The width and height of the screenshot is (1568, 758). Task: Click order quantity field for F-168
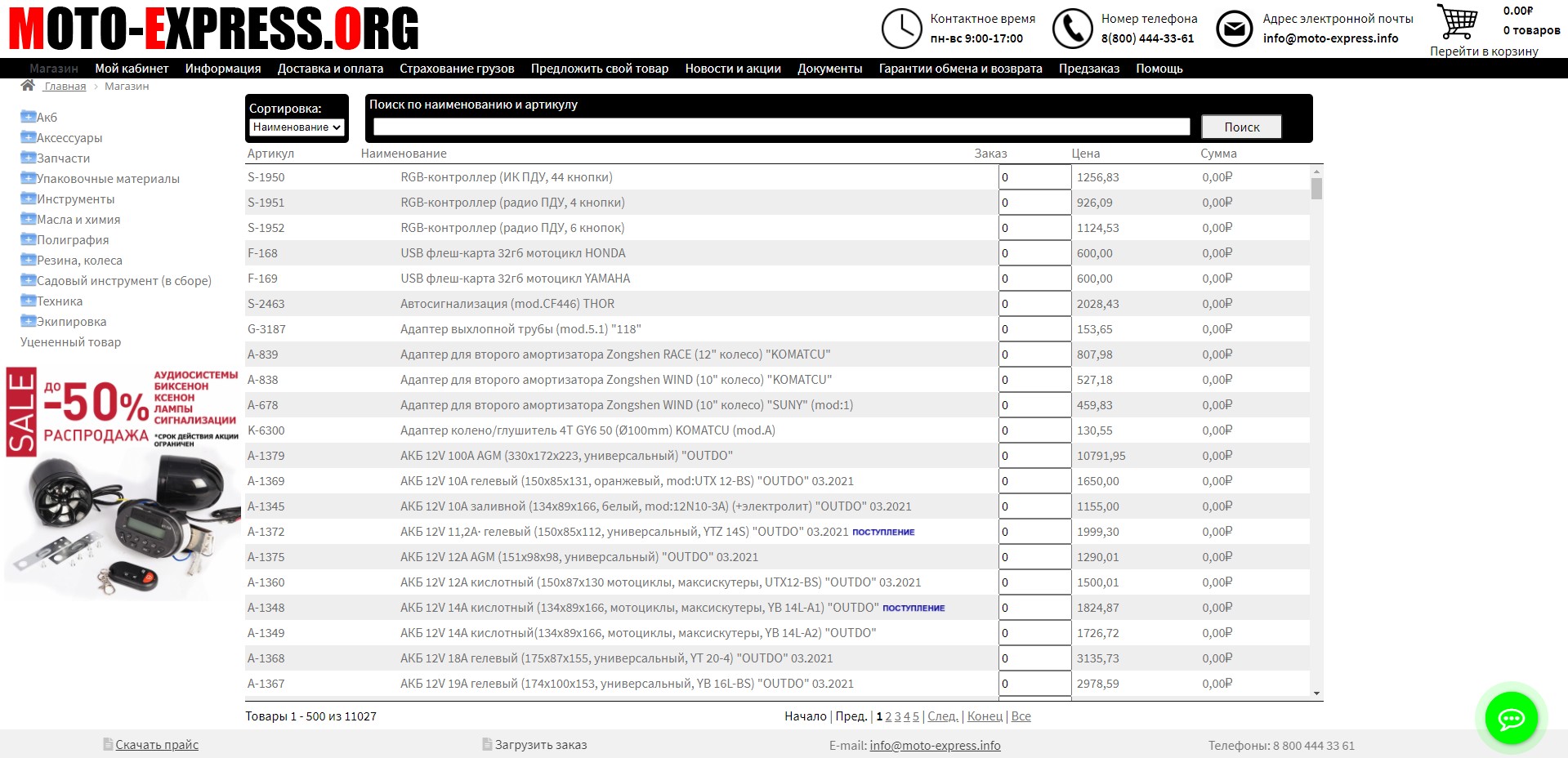(1034, 253)
